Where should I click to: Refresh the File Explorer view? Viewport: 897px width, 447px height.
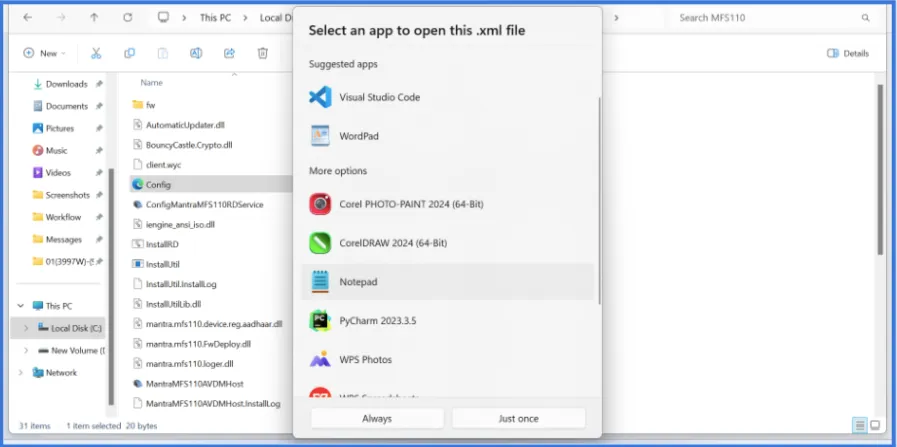point(128,18)
